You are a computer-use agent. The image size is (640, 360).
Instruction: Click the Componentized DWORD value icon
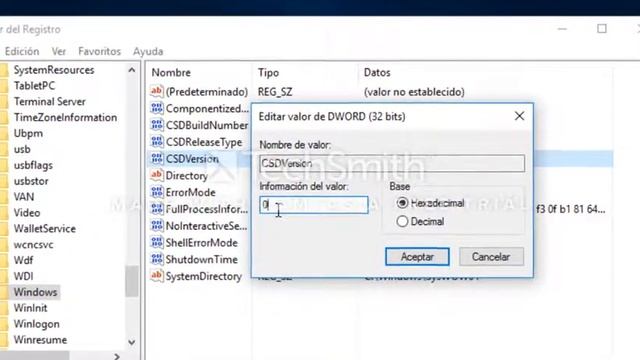coord(157,108)
